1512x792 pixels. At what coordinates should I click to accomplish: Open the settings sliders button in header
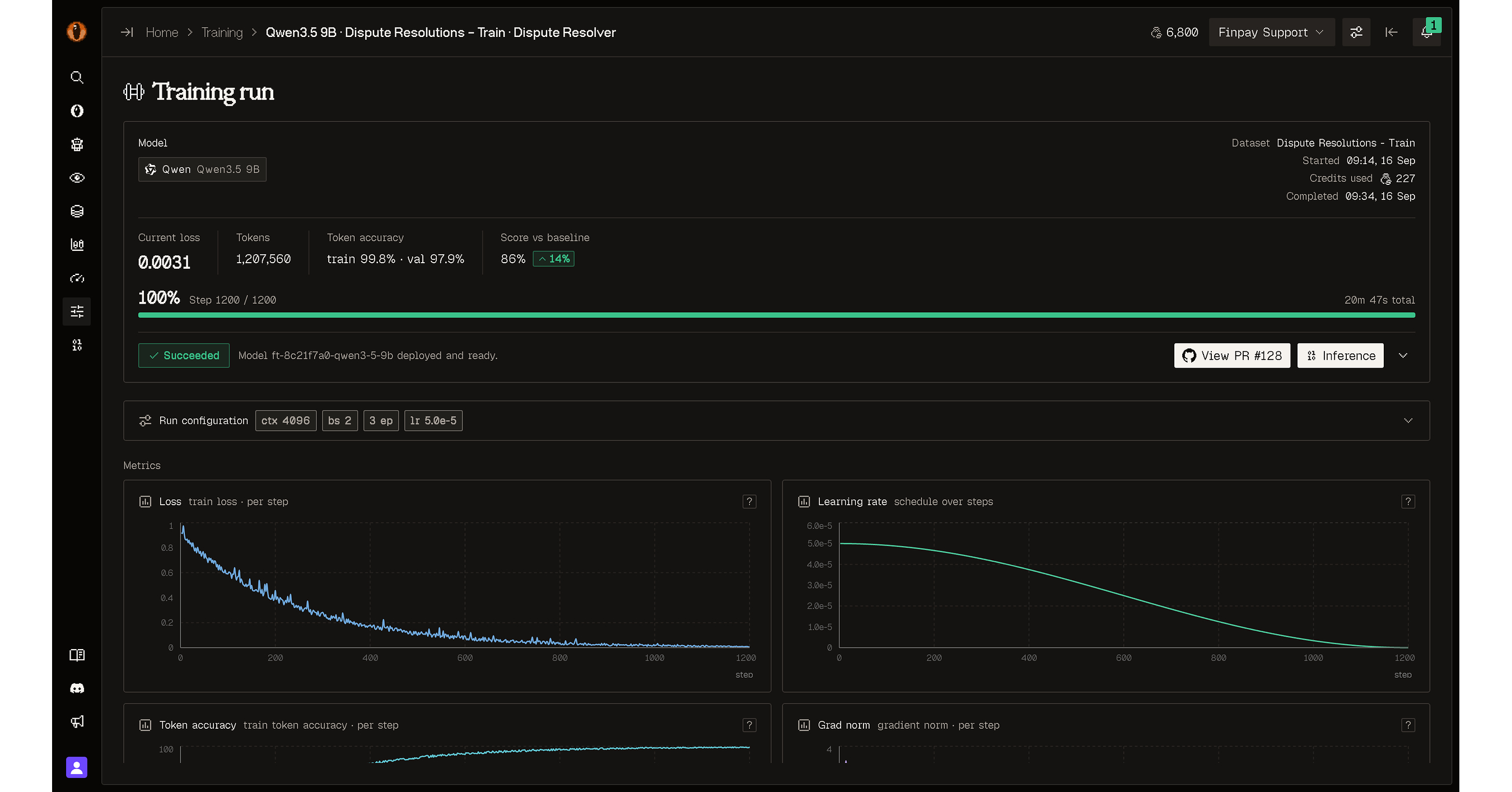pos(1356,32)
